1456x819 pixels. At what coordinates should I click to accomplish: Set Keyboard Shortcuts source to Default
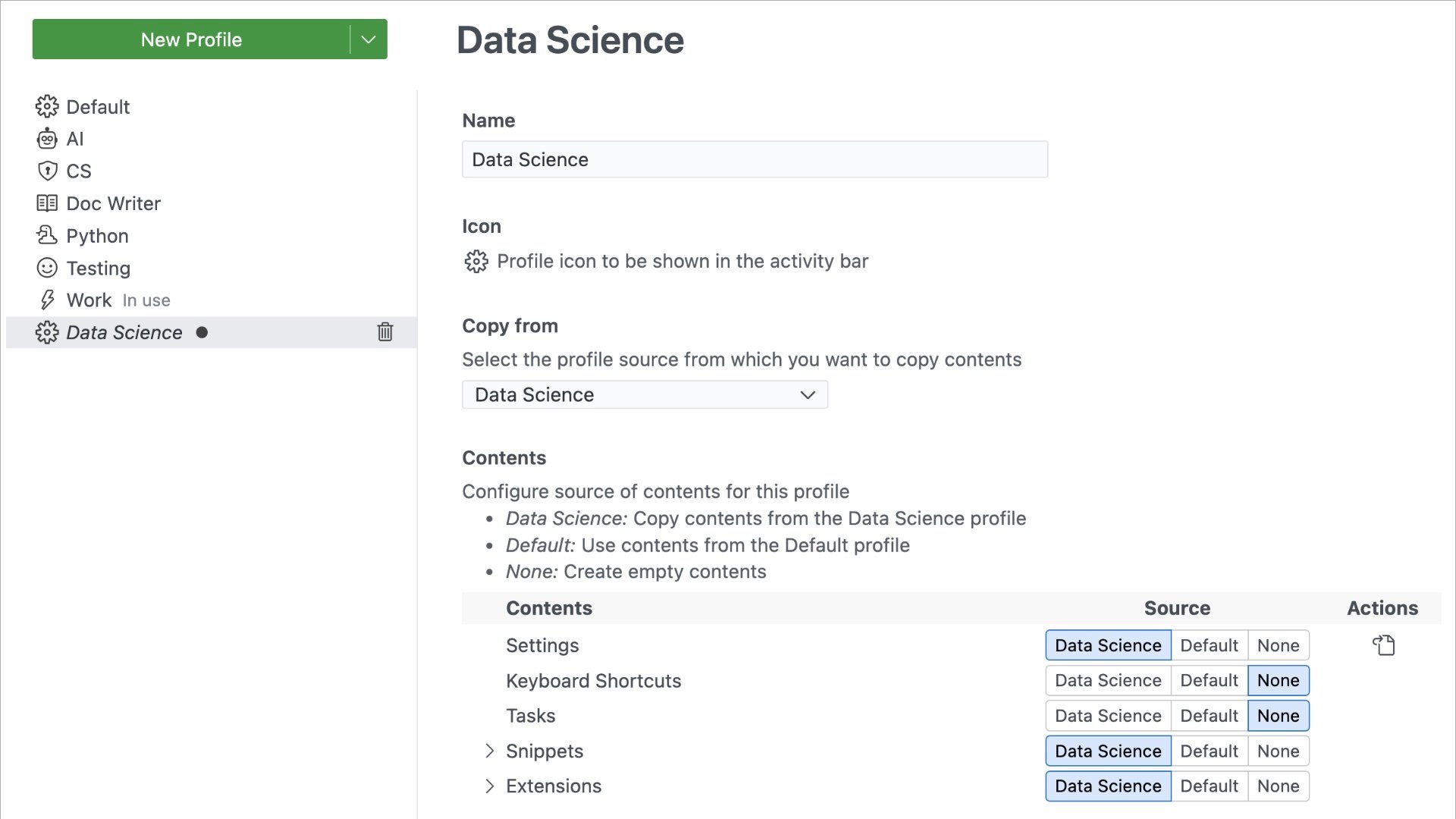click(1209, 680)
